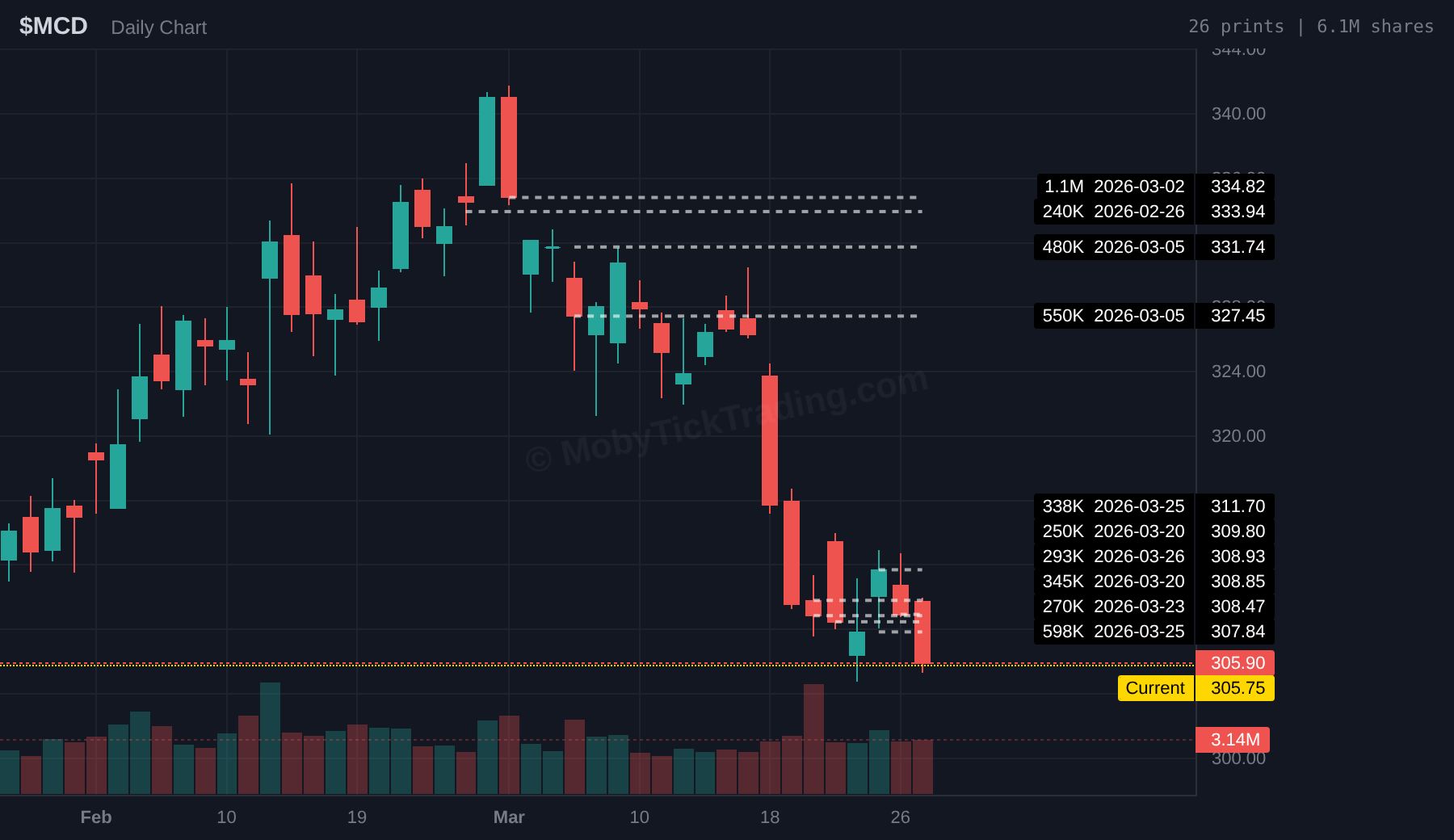Image resolution: width=1454 pixels, height=840 pixels.
Task: Click the red 3.14M volume tag
Action: point(1233,740)
